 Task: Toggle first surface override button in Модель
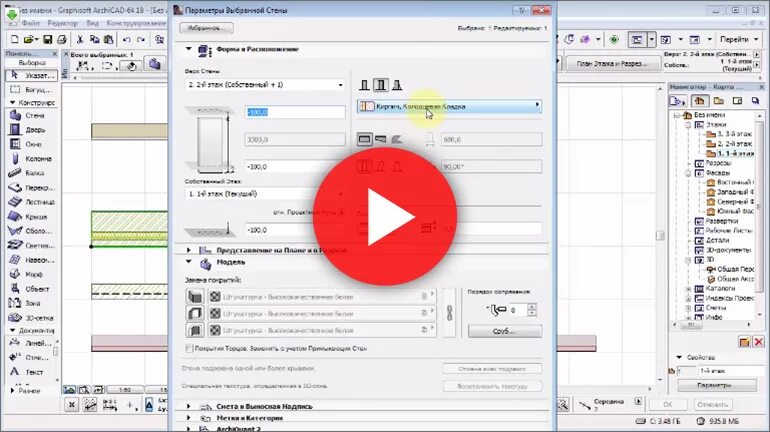coord(195,297)
